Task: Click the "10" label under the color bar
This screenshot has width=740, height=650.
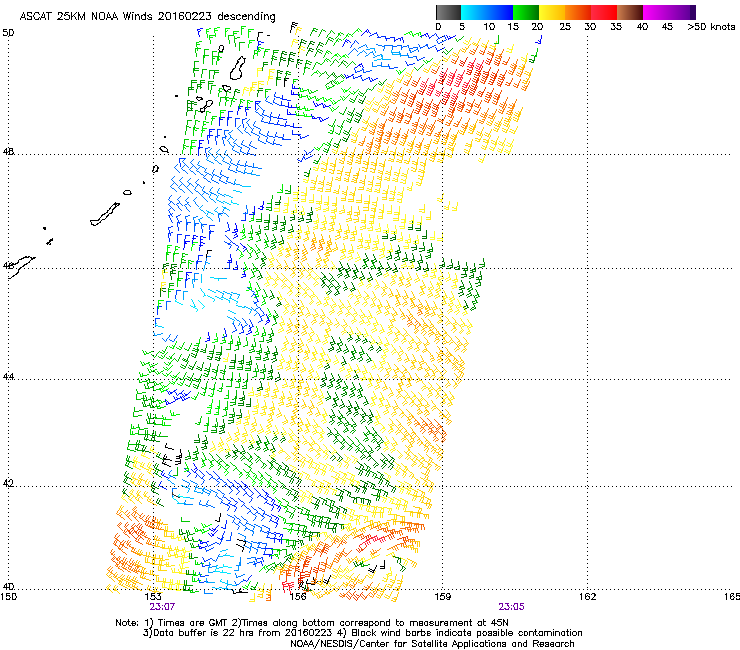Action: click(x=489, y=27)
